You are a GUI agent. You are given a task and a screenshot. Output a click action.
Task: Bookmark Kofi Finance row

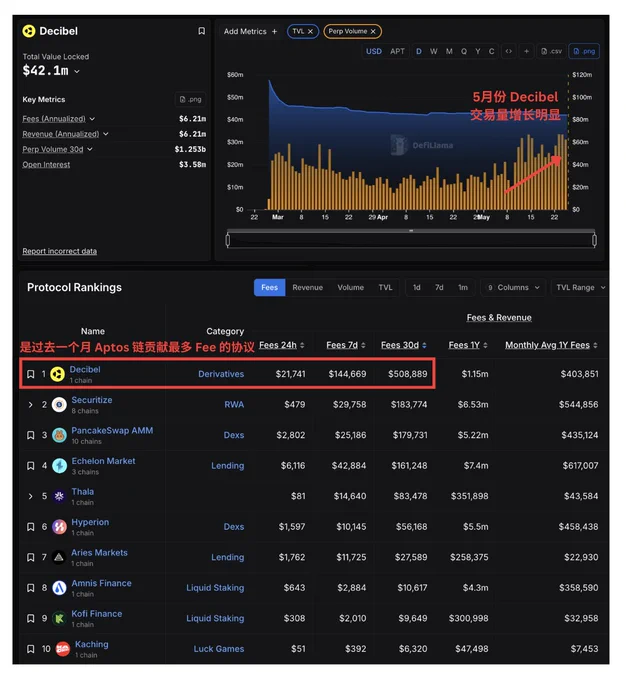point(30,618)
